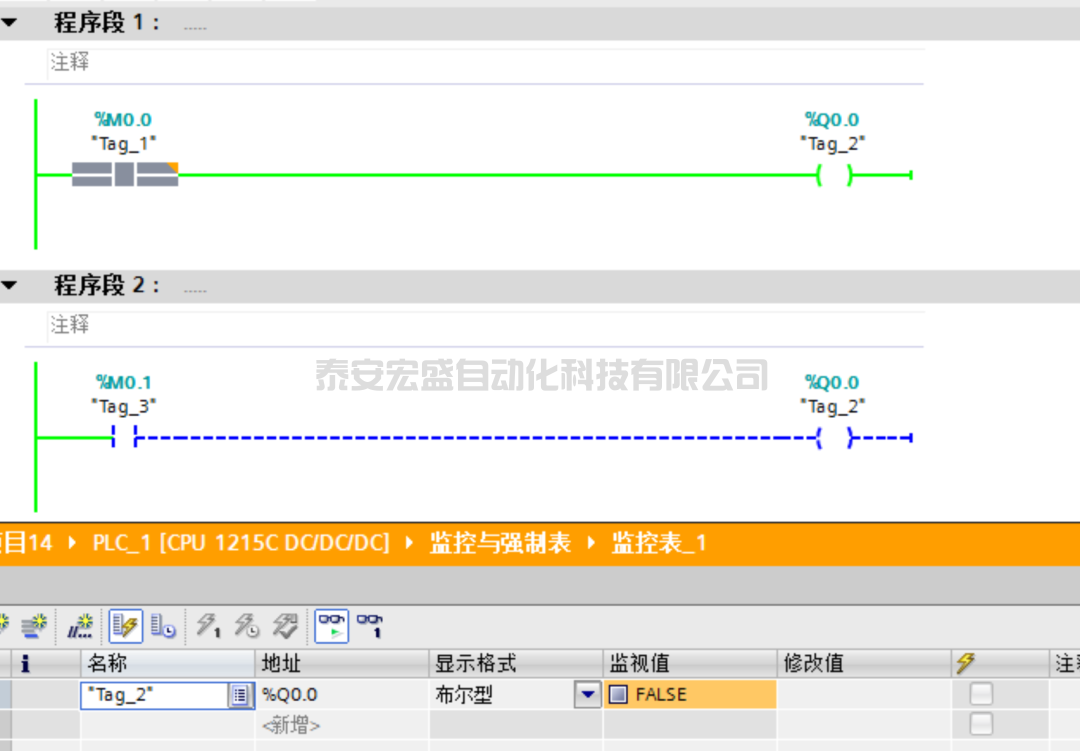Open tag picker button beside "Tag_2" name
The width and height of the screenshot is (1080, 751).
[240, 695]
